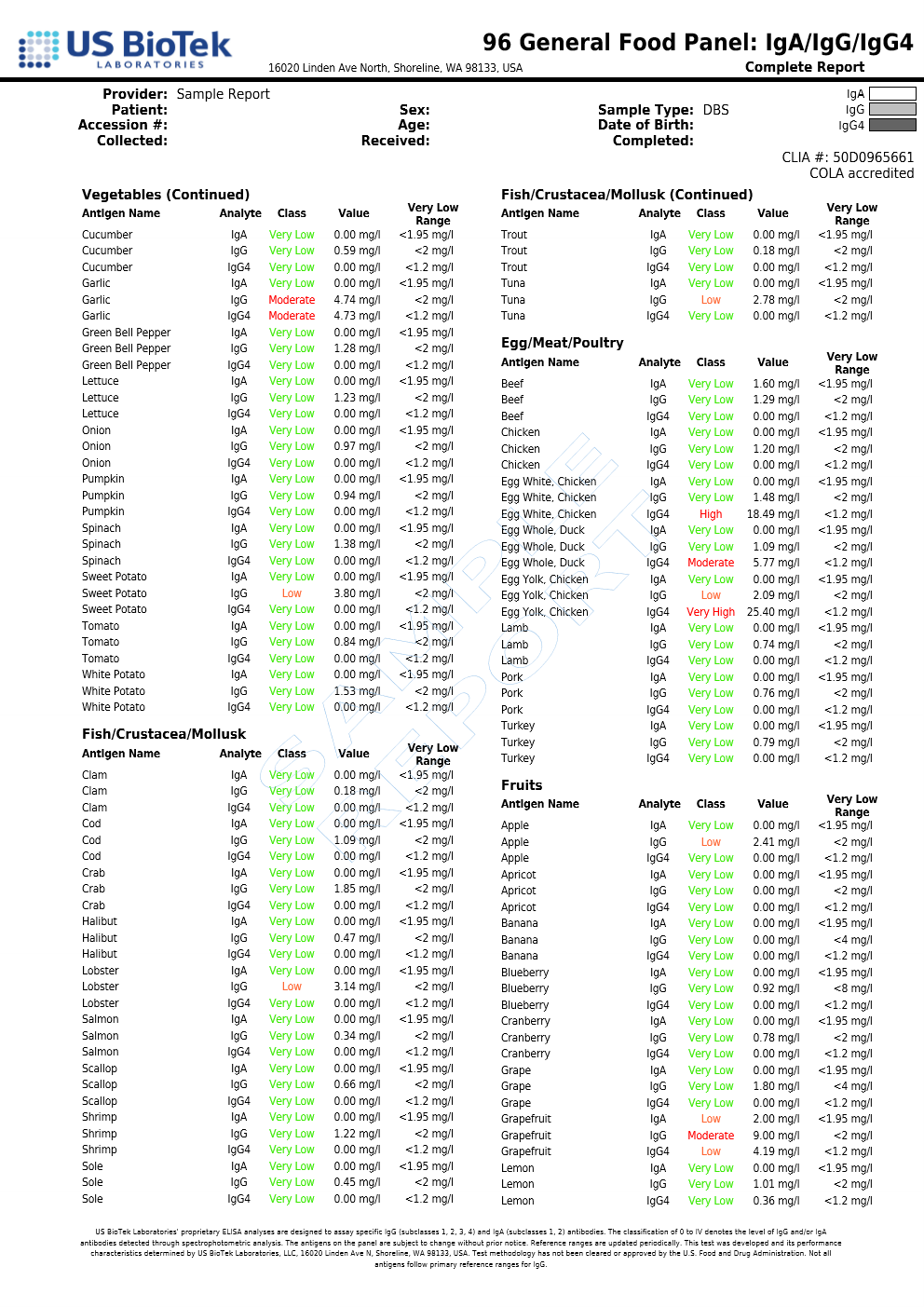
Task: Select the "Vegetables (Continued)" section heading
Action: (166, 195)
